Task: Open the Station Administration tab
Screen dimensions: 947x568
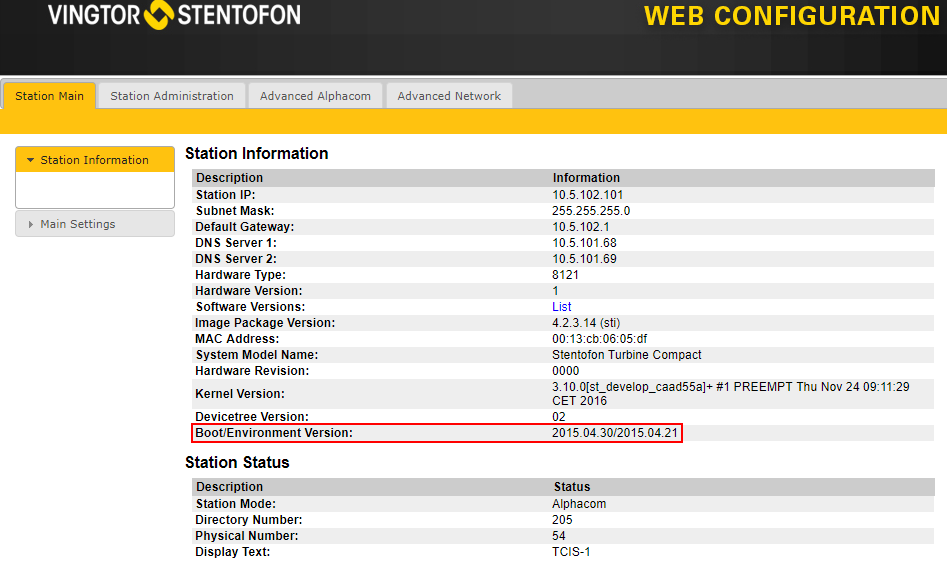Action: click(172, 96)
